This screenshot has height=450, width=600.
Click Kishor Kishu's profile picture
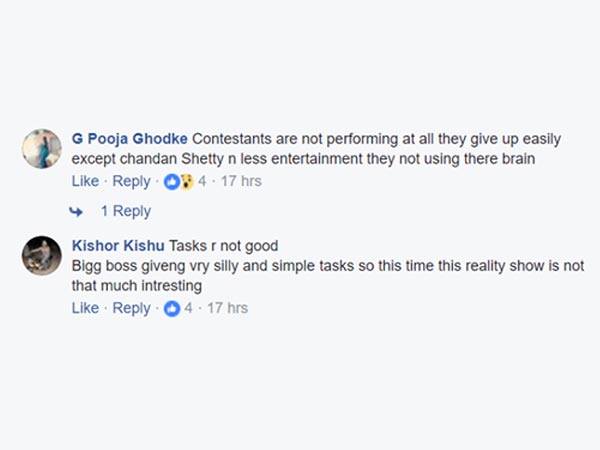click(x=42, y=257)
